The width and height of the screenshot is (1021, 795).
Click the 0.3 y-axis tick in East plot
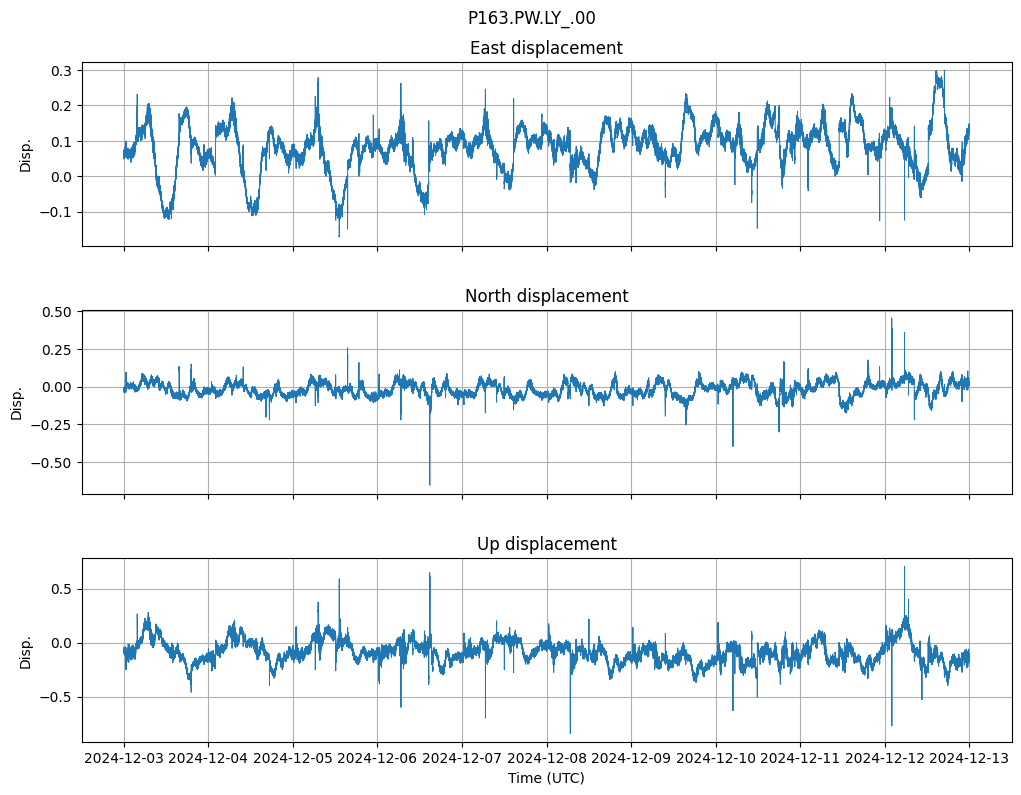point(63,71)
